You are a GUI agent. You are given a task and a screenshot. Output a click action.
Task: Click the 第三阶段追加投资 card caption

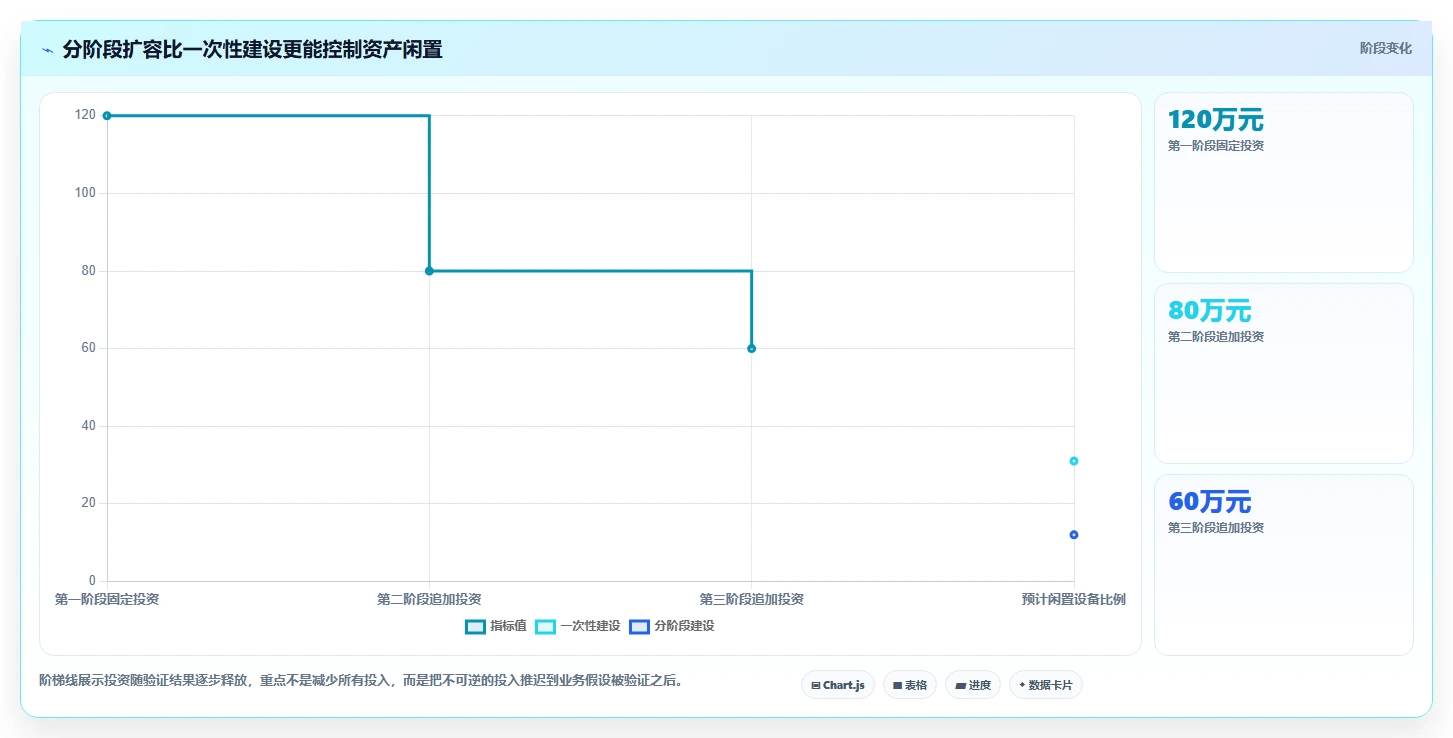click(x=1216, y=528)
